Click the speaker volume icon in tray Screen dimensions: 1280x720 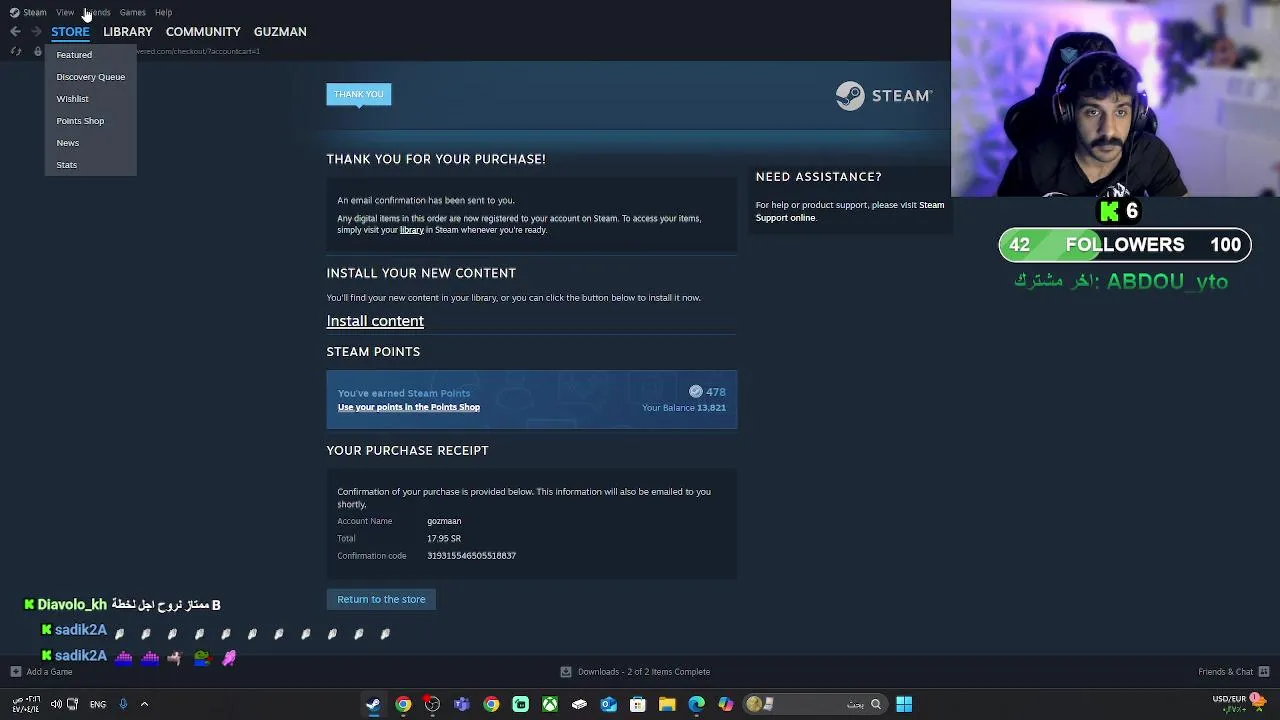tap(56, 704)
